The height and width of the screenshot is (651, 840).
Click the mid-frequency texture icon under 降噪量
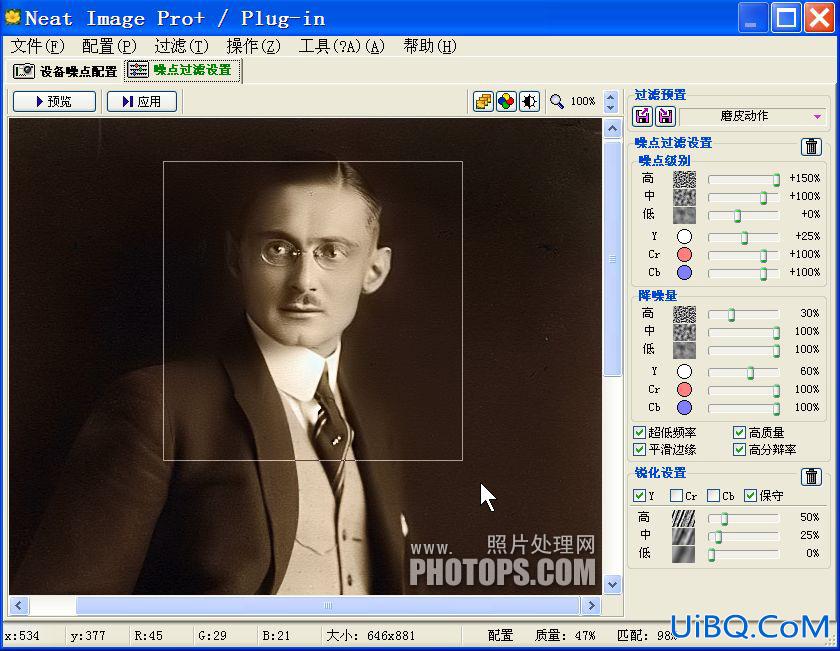click(684, 332)
